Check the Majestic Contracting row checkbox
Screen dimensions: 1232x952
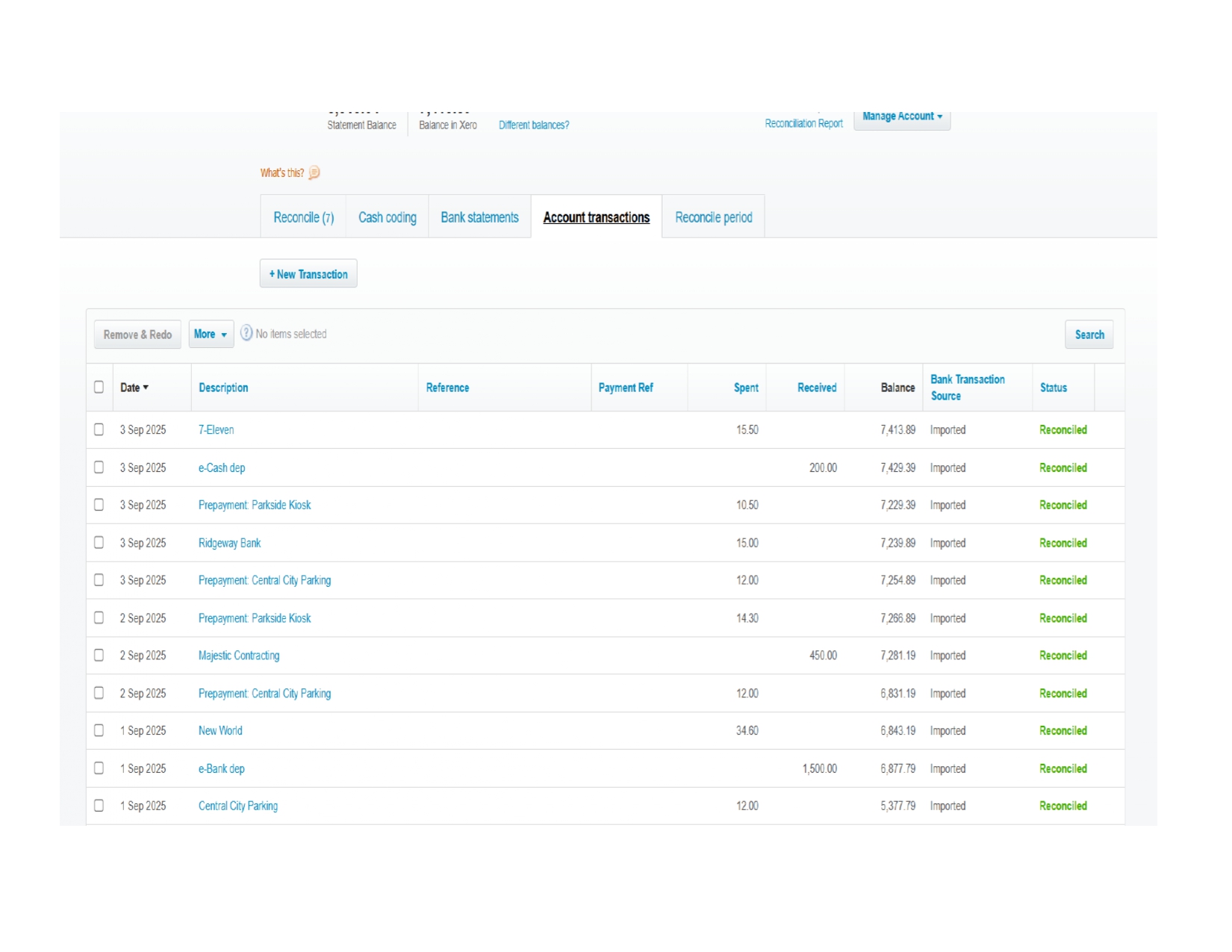point(99,655)
